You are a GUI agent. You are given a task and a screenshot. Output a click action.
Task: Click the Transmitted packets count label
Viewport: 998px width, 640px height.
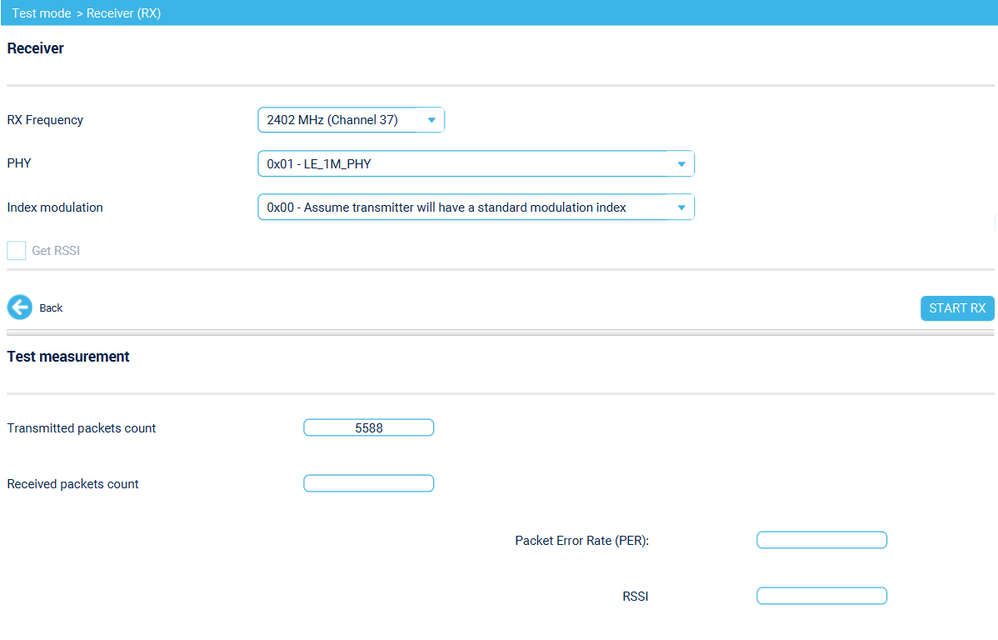tap(81, 428)
